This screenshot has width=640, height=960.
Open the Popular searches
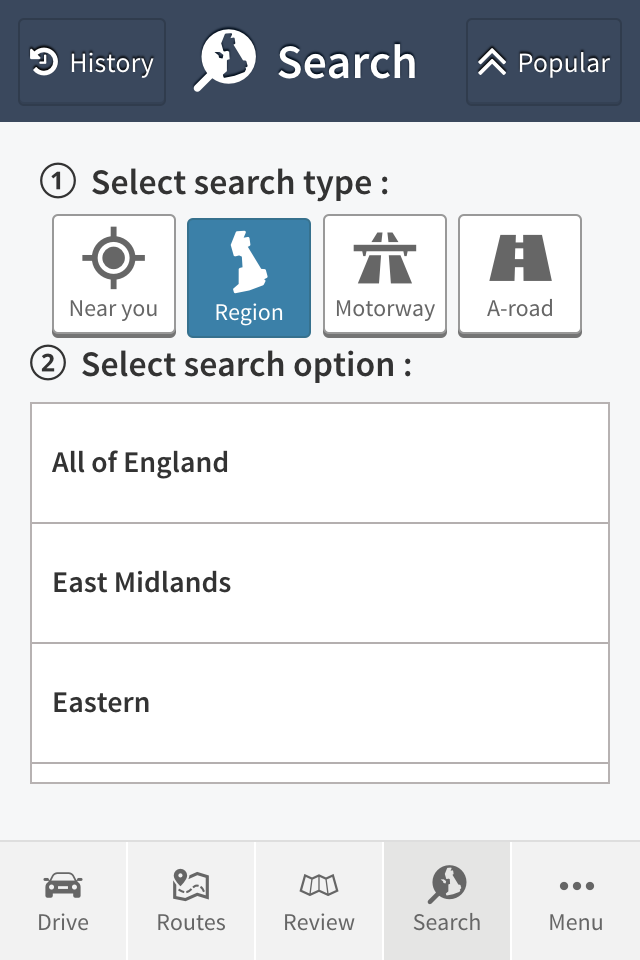coord(544,62)
